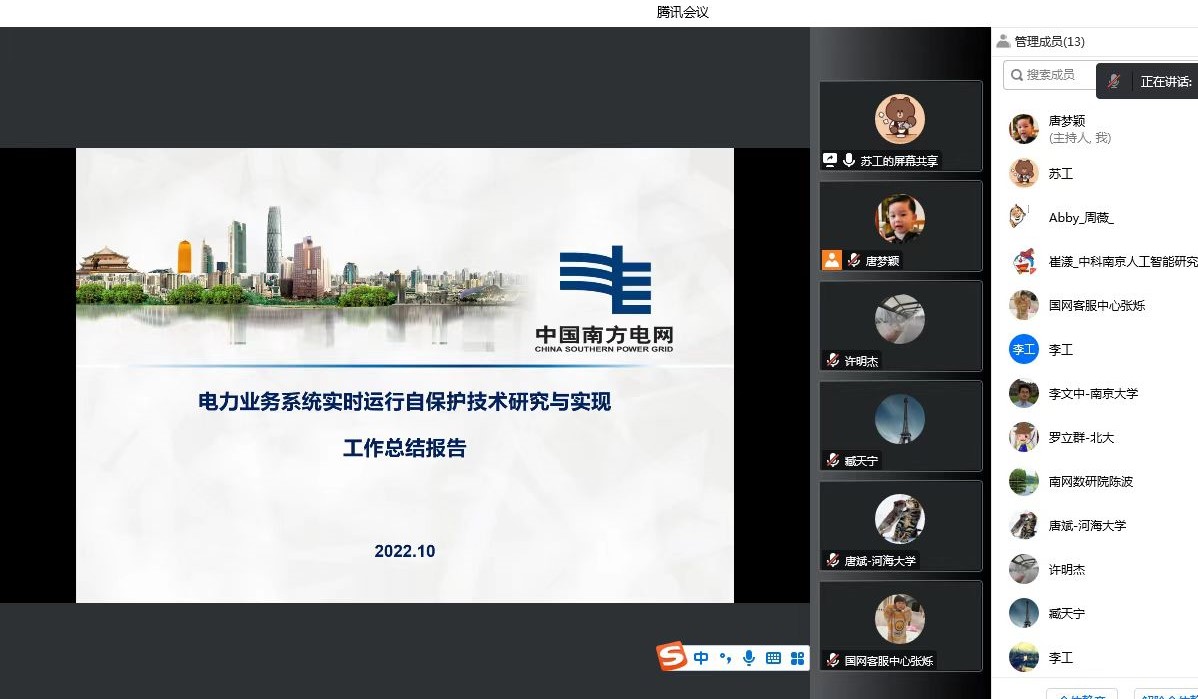Image resolution: width=1198 pixels, height=699 pixels.
Task: Open the Sogou soft keyboard icon
Action: [773, 658]
